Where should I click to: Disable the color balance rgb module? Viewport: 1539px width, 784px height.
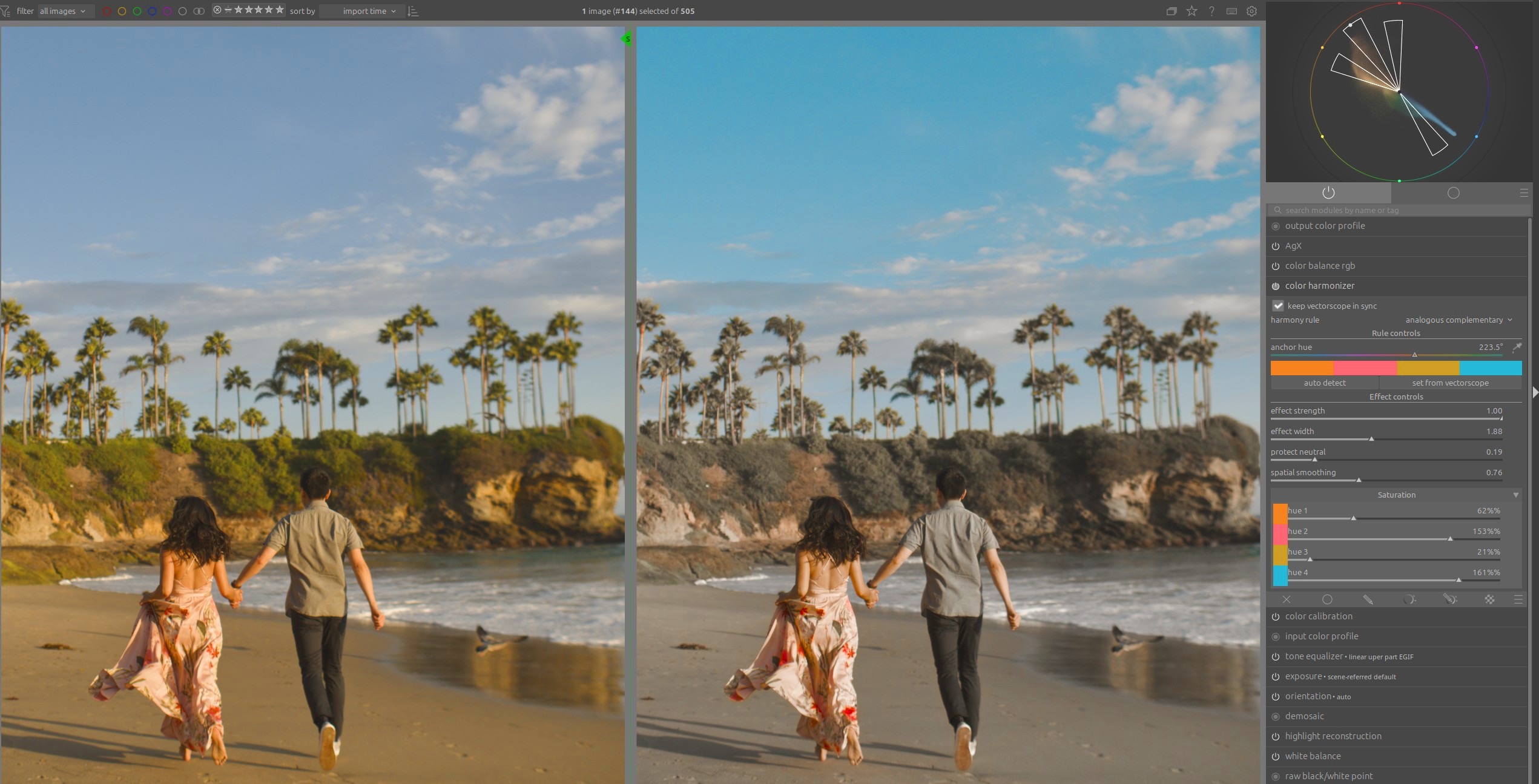[x=1276, y=266]
